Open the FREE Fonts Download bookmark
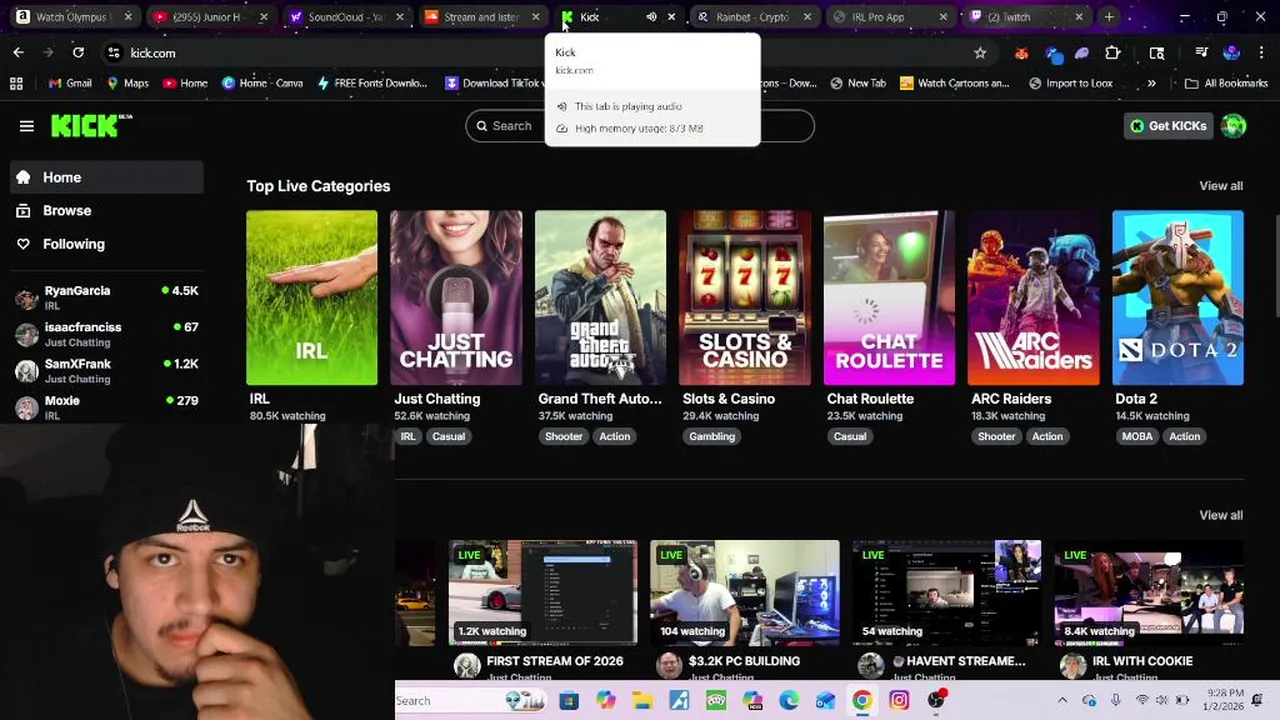 372,83
